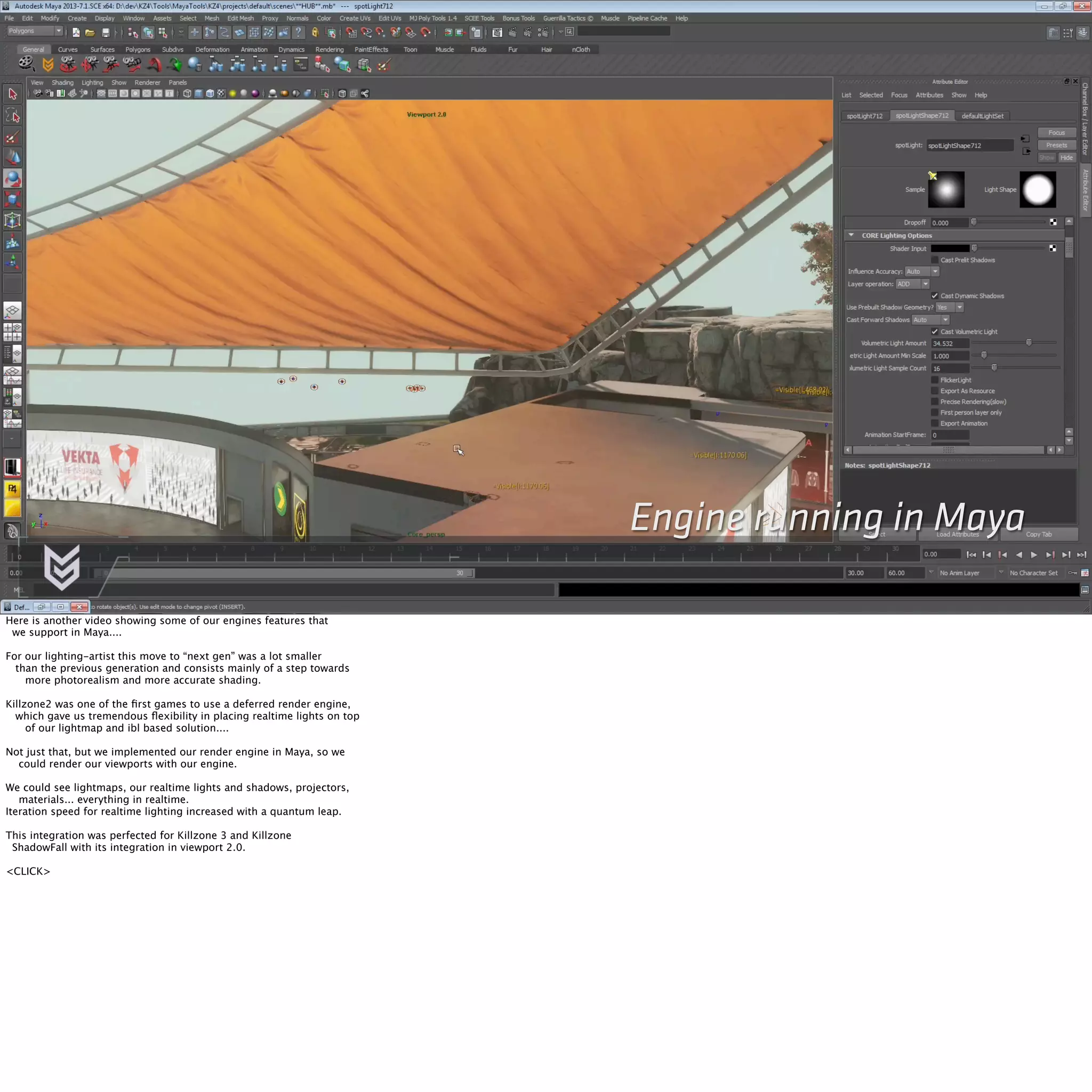The height and width of the screenshot is (1092, 1092).
Task: Open the Layer operation ADD dropdown
Action: (x=912, y=284)
